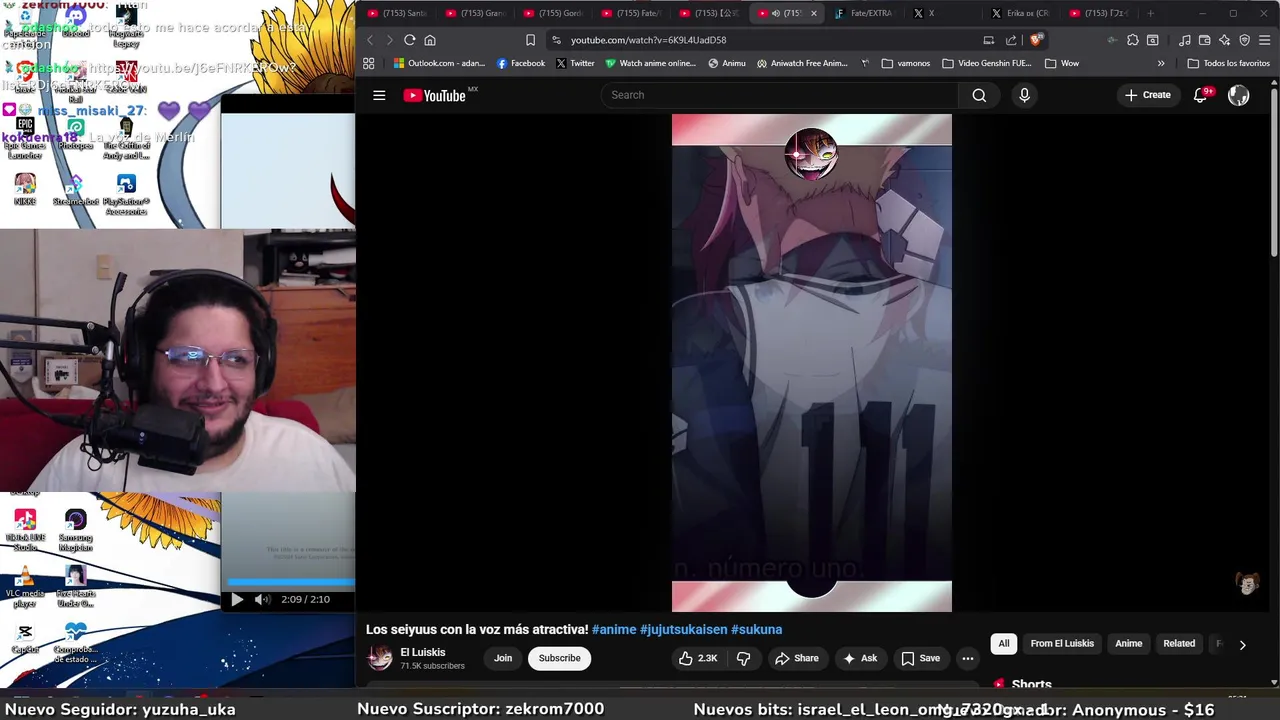
Task: Go to the browser home page button
Action: [x=430, y=40]
